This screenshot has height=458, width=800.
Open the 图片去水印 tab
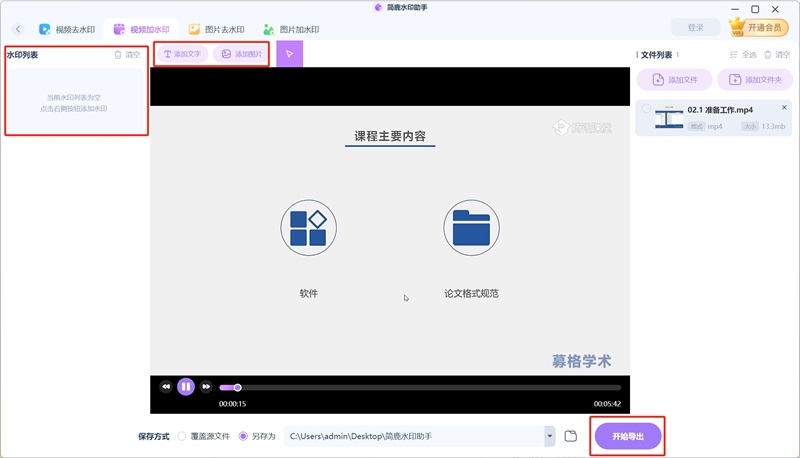point(216,30)
